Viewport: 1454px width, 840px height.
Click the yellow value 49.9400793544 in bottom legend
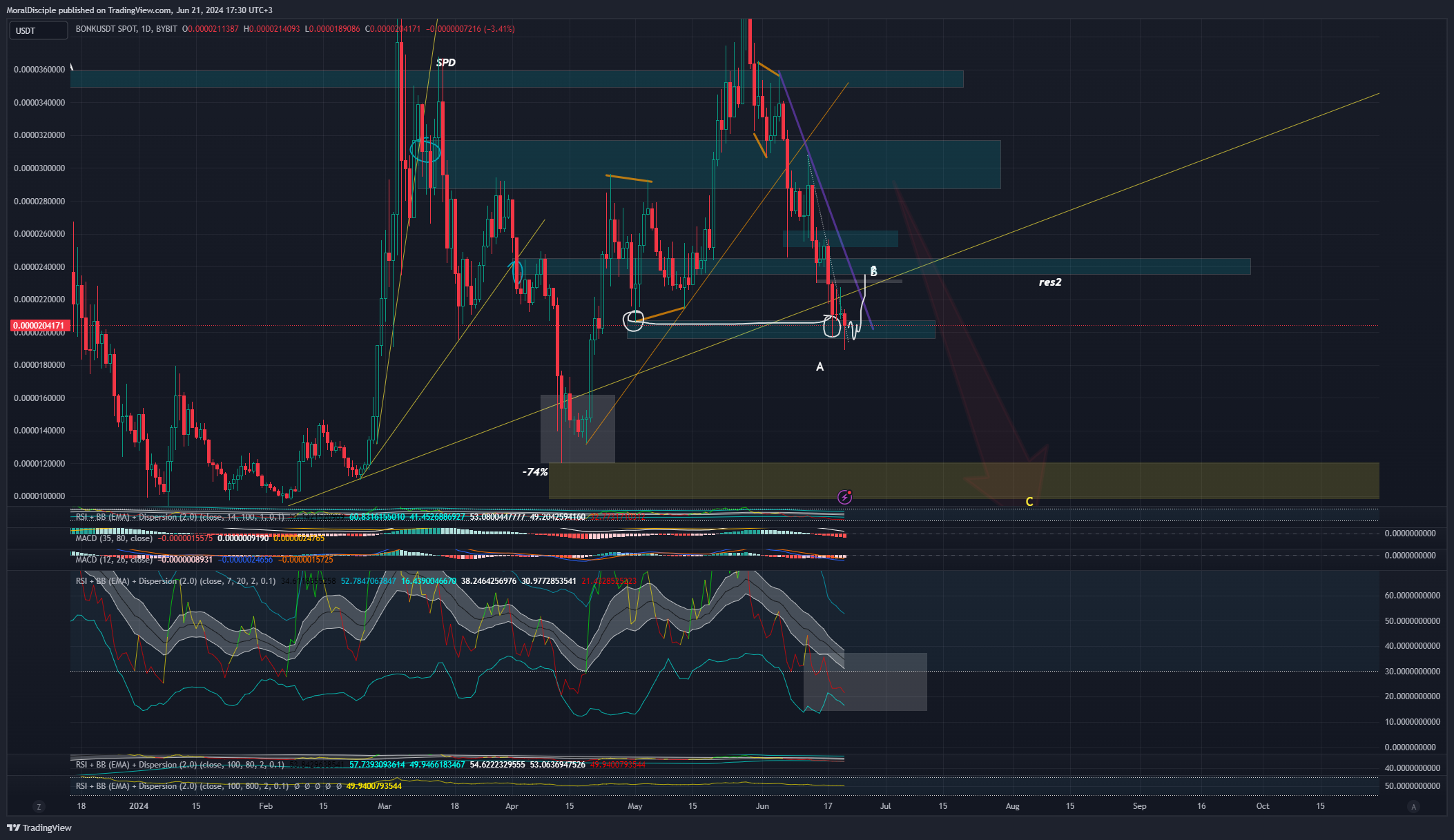click(374, 786)
